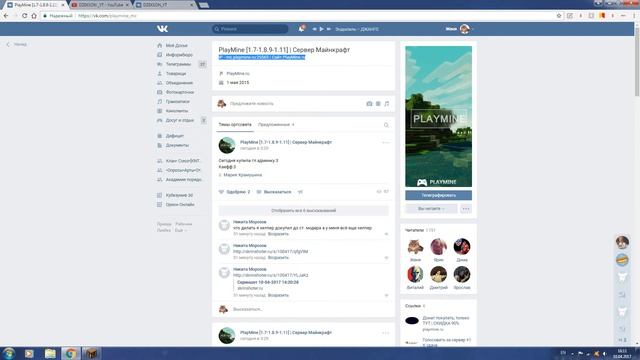Click the first post's group avatar
This screenshot has height=360, width=640.
[x=227, y=145]
